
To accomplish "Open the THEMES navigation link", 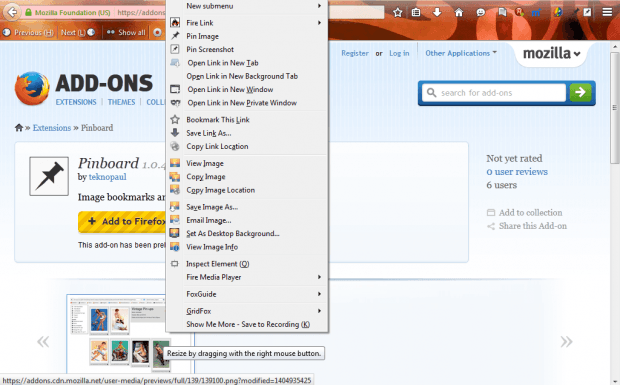I will pyautogui.click(x=121, y=102).
